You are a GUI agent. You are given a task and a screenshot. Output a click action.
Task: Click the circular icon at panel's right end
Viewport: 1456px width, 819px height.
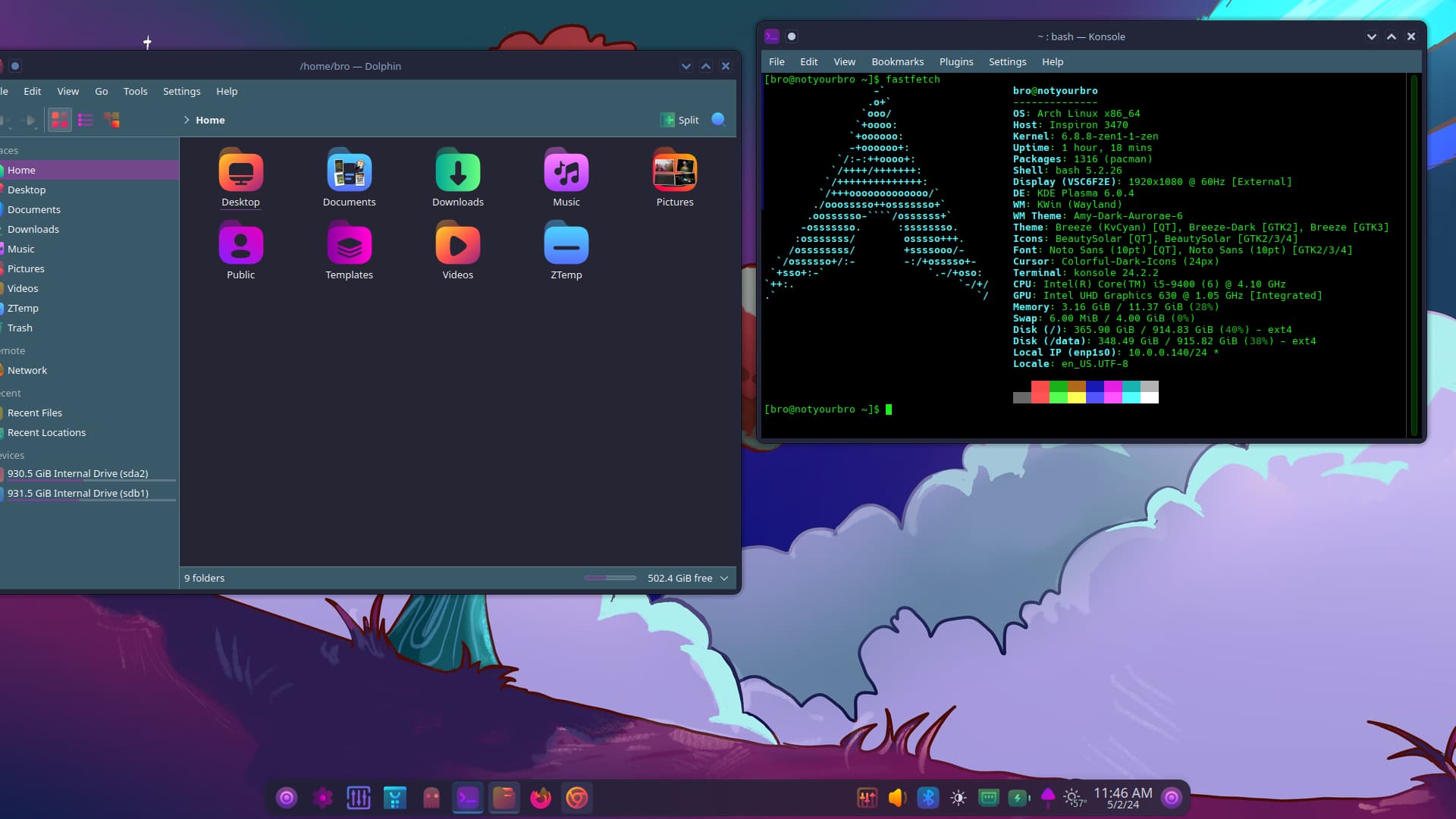click(1172, 797)
